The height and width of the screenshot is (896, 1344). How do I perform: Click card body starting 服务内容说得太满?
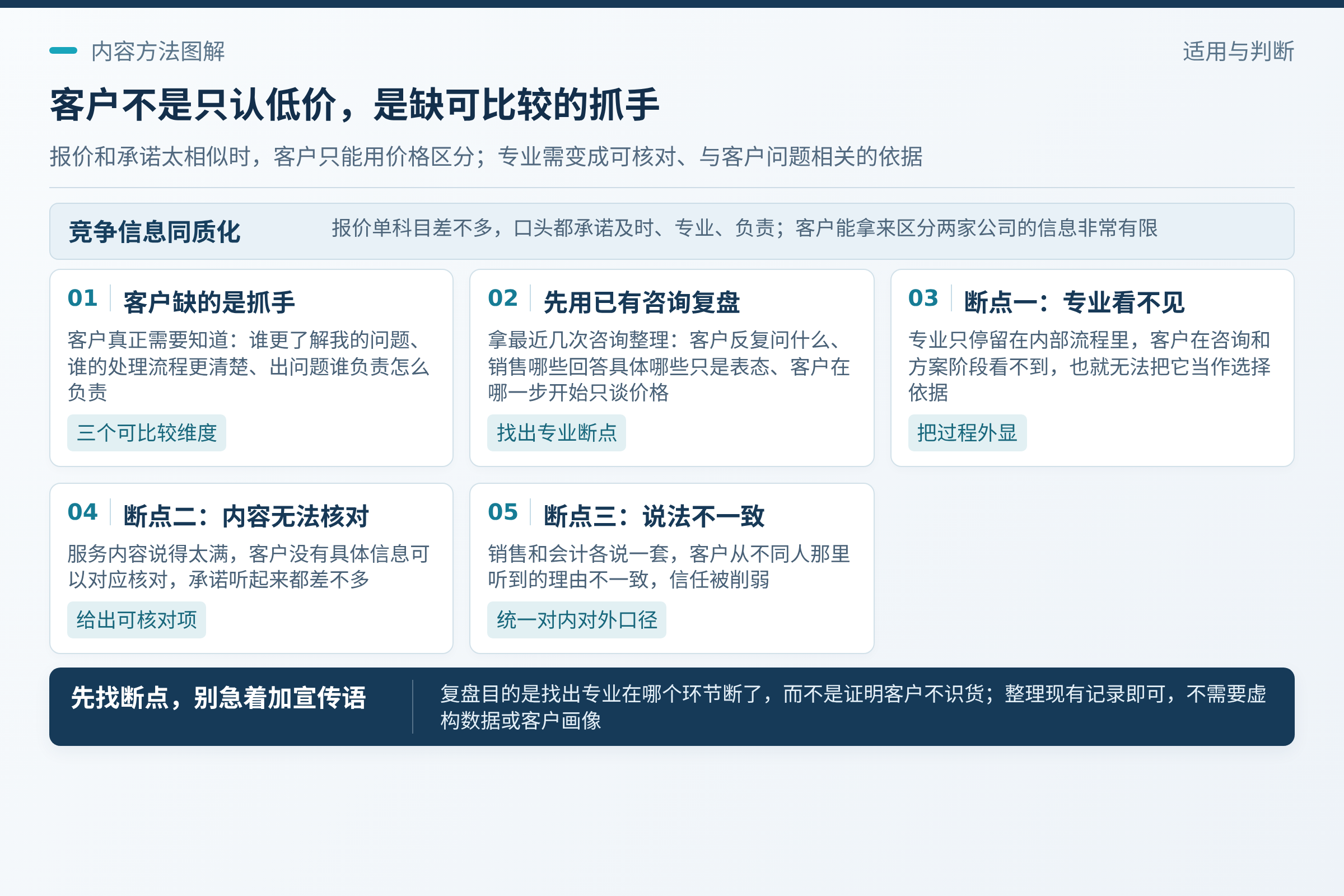tap(248, 567)
